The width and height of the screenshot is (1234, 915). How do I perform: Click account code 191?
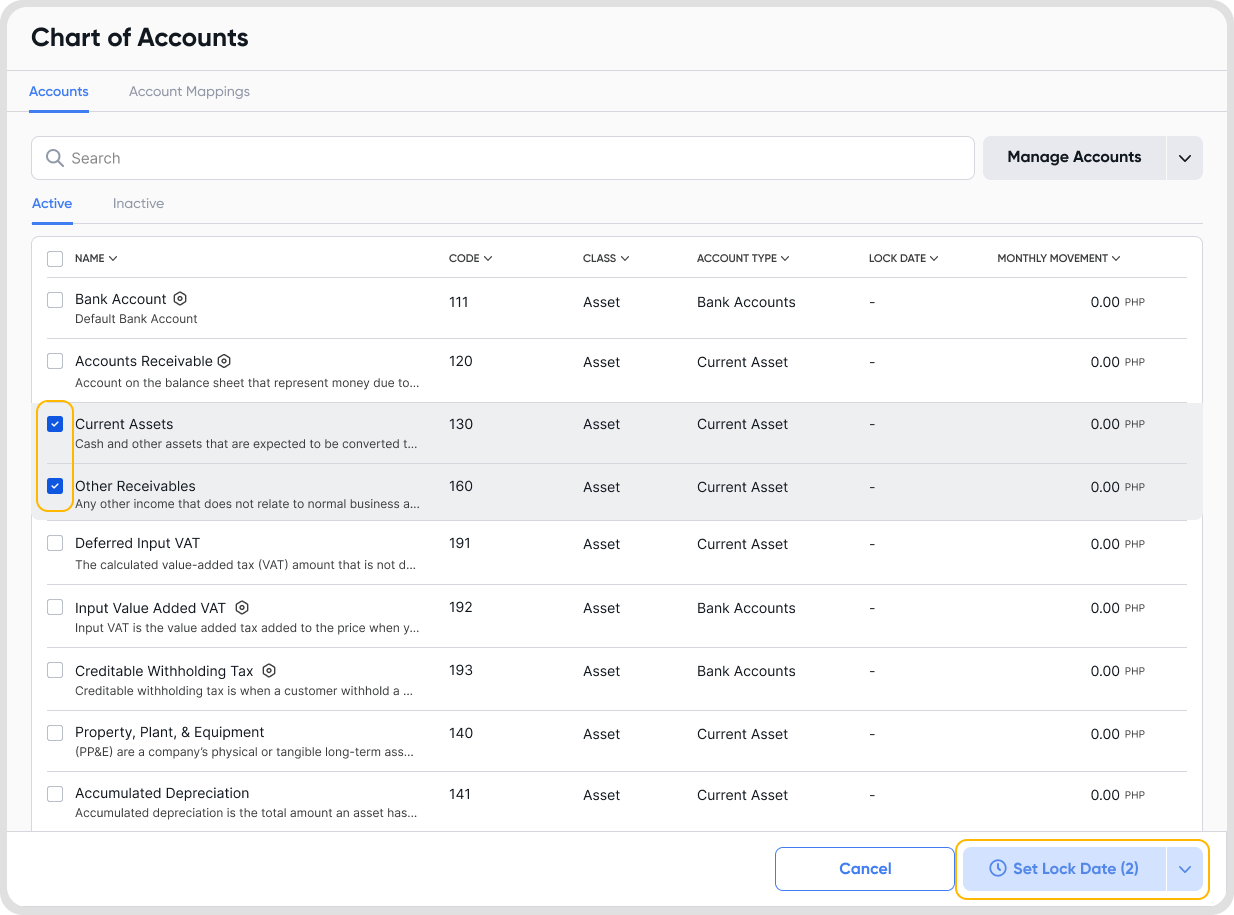pyautogui.click(x=460, y=543)
